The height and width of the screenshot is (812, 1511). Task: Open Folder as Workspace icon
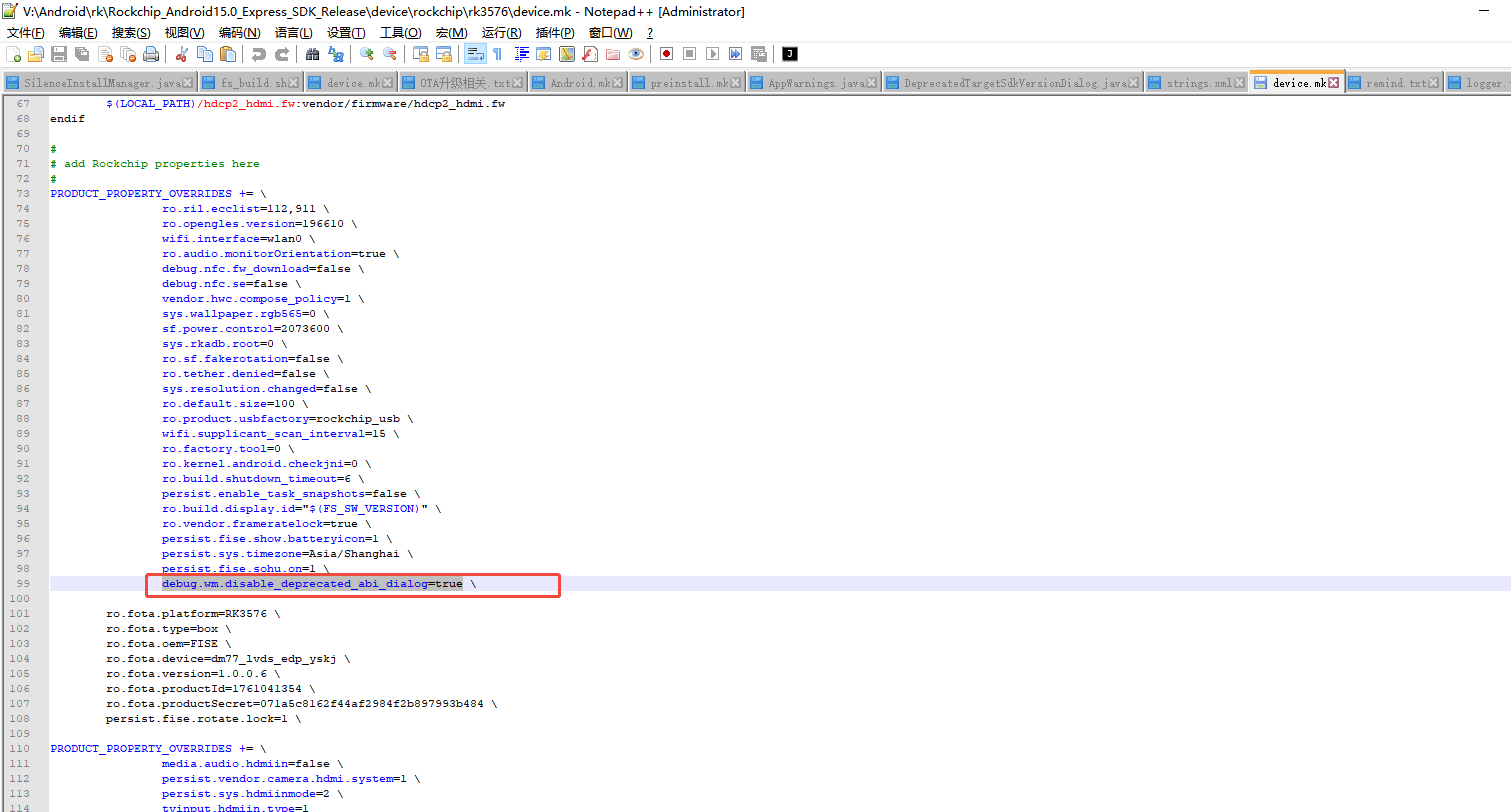click(613, 54)
